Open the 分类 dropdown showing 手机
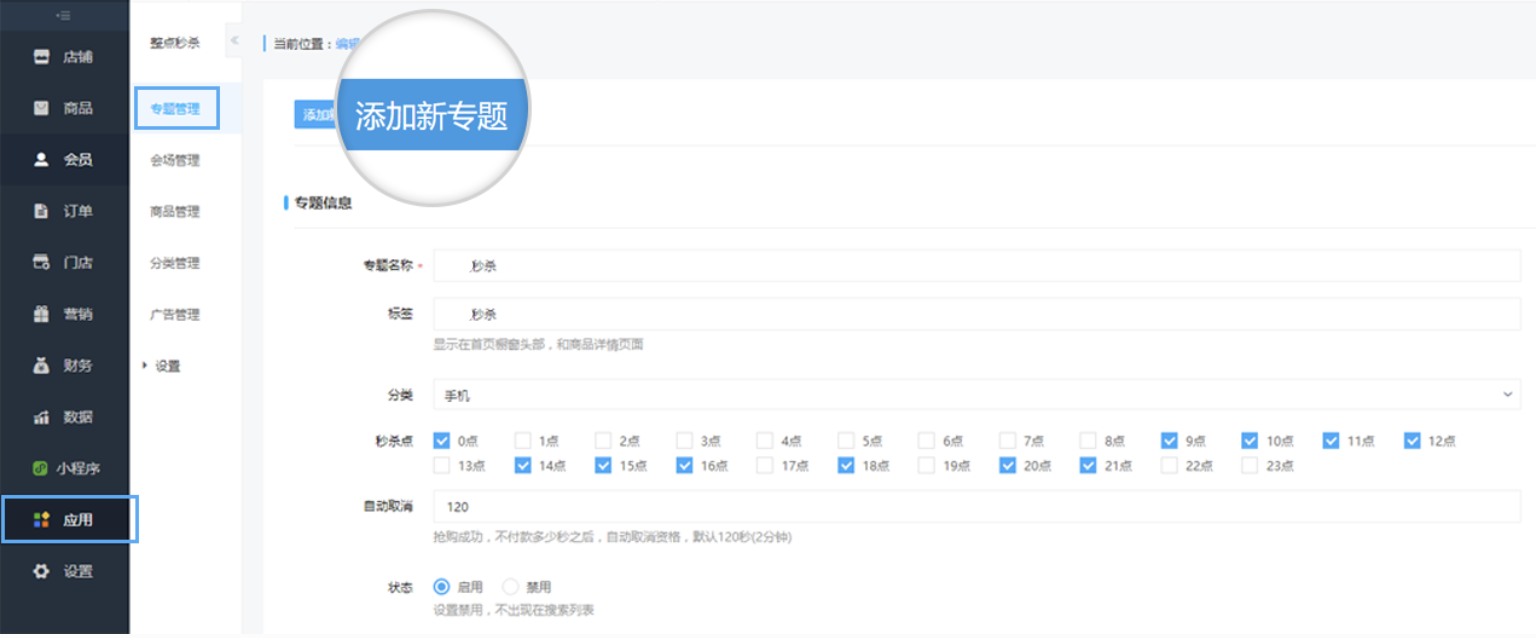Image resolution: width=1536 pixels, height=638 pixels. pos(977,395)
